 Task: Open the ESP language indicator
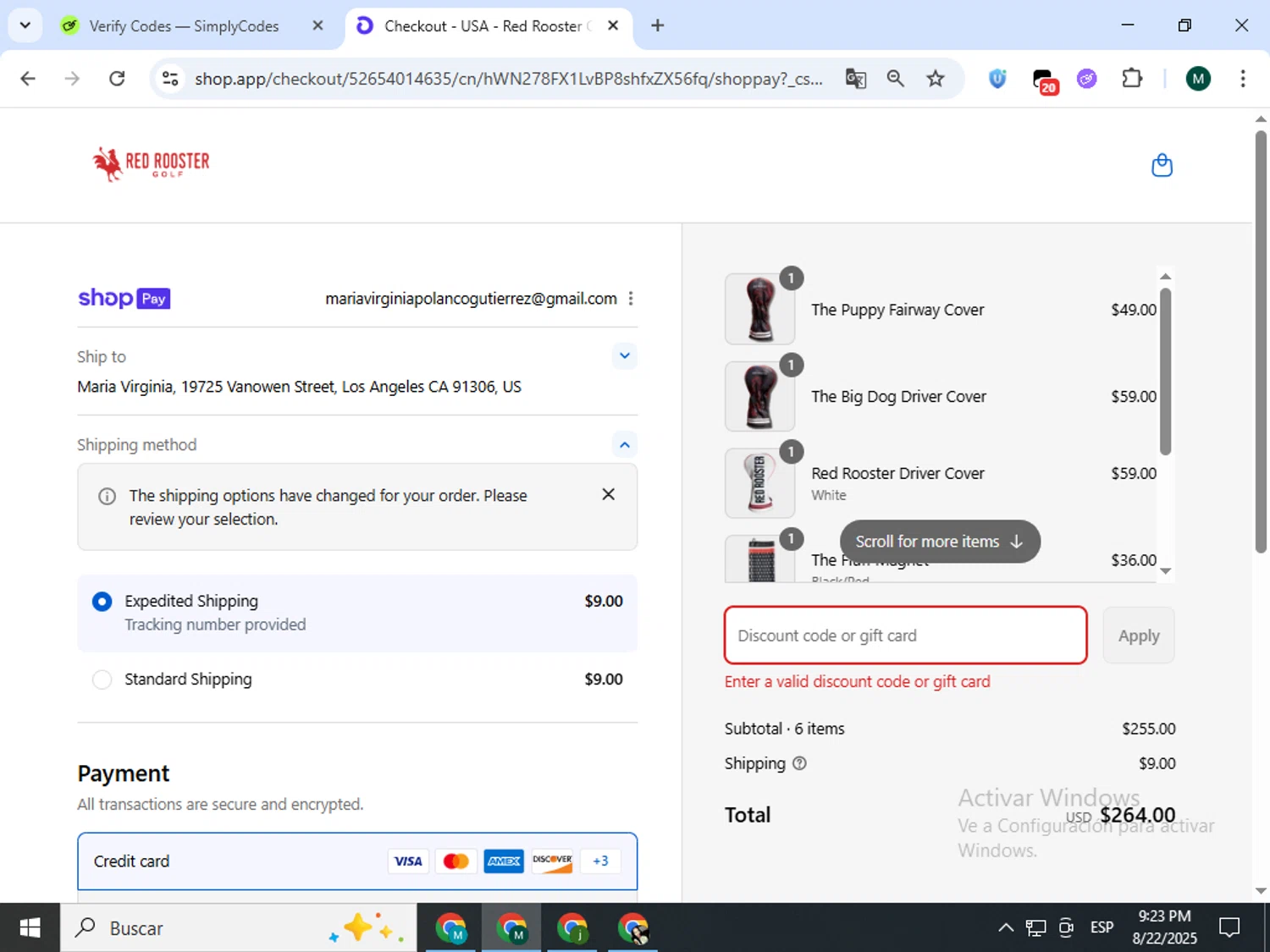coord(1102,928)
